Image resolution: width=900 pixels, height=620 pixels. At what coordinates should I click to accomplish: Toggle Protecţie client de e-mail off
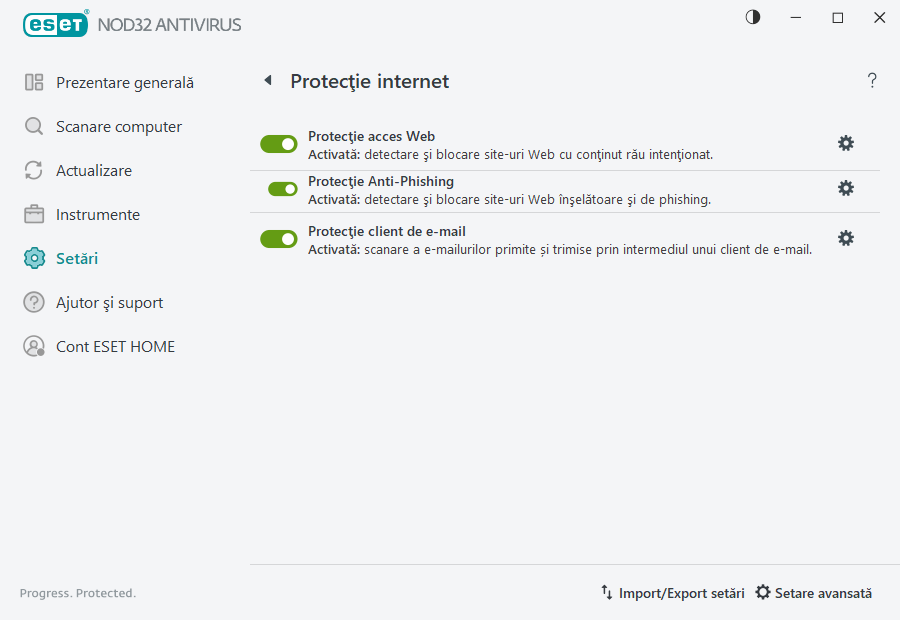coord(278,238)
